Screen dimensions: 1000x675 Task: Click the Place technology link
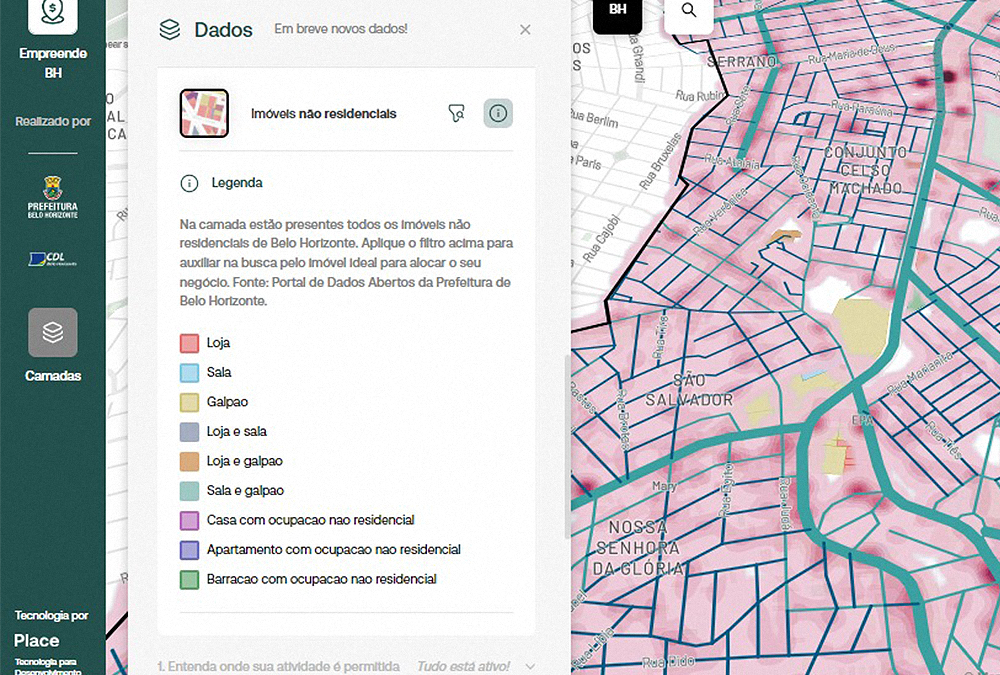pyautogui.click(x=37, y=640)
